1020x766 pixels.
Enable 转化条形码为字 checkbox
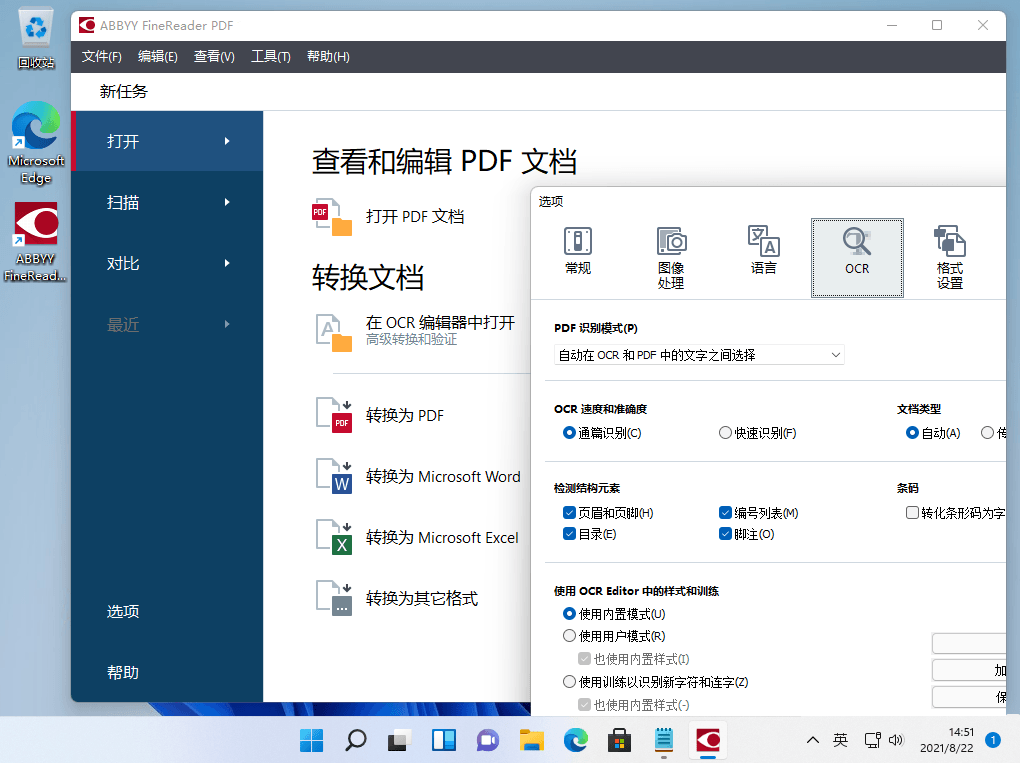[x=912, y=513]
